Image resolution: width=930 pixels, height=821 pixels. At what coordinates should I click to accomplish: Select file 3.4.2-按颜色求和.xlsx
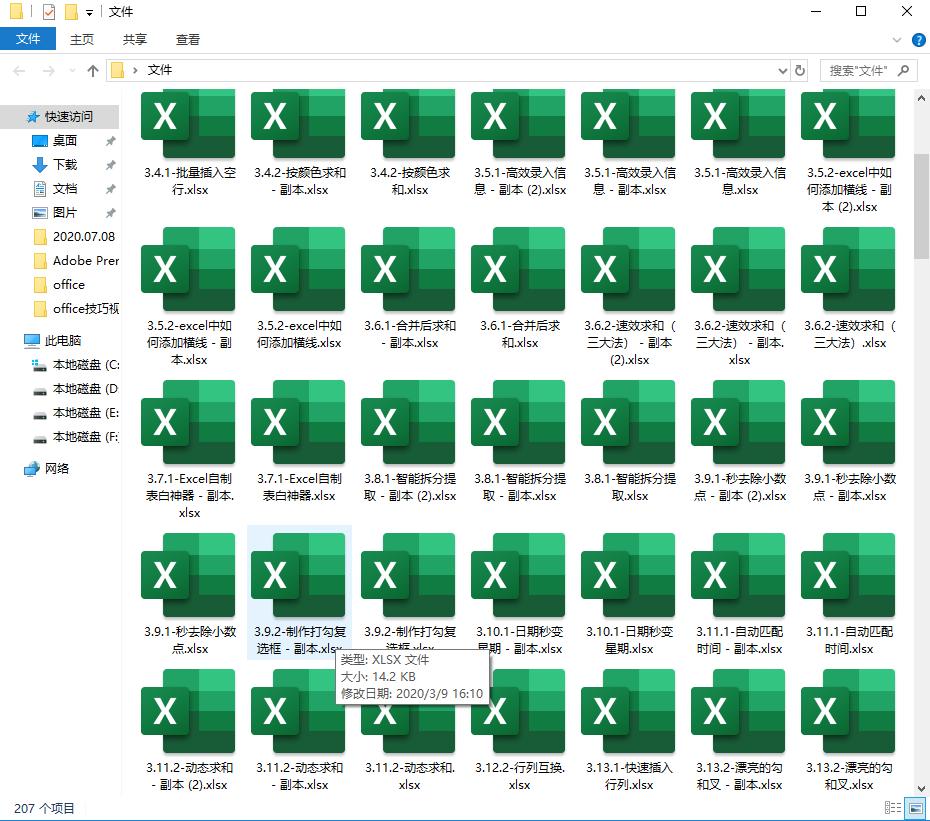409,142
